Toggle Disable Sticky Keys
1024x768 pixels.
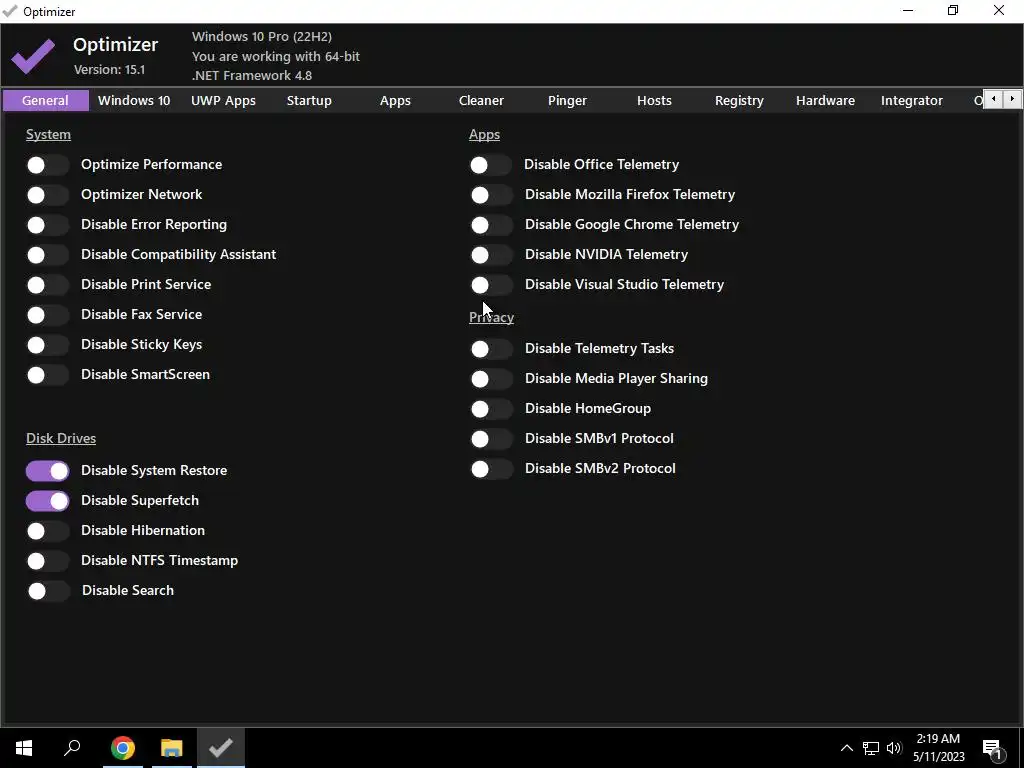pyautogui.click(x=47, y=345)
